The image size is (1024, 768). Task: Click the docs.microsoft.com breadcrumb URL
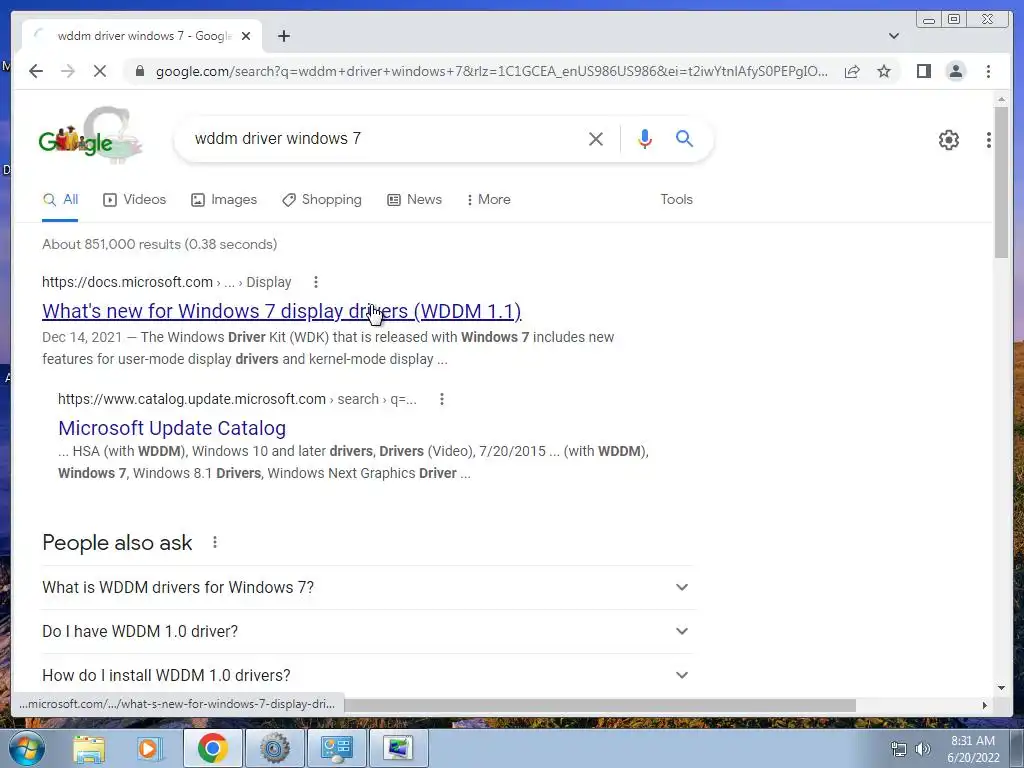pyautogui.click(x=167, y=282)
